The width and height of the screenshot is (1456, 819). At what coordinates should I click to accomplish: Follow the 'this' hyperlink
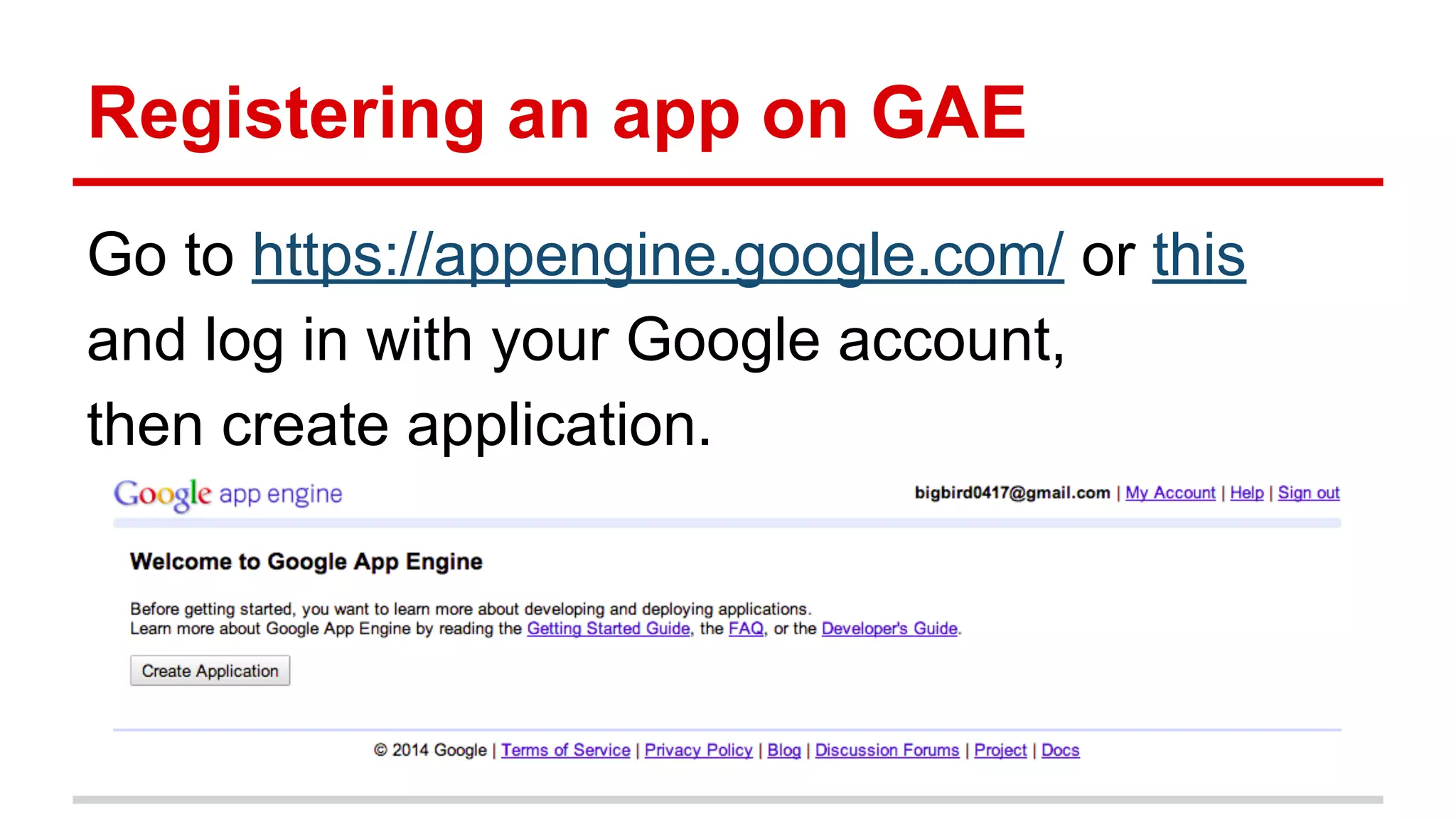(1199, 255)
